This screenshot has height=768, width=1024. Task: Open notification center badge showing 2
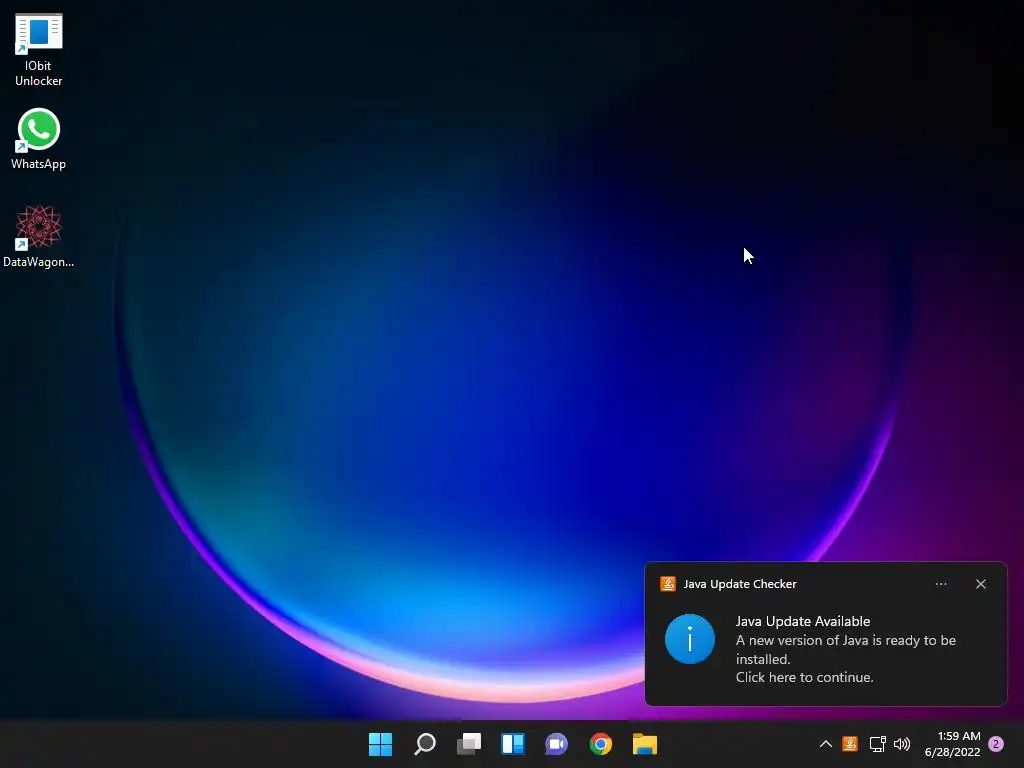(x=996, y=744)
